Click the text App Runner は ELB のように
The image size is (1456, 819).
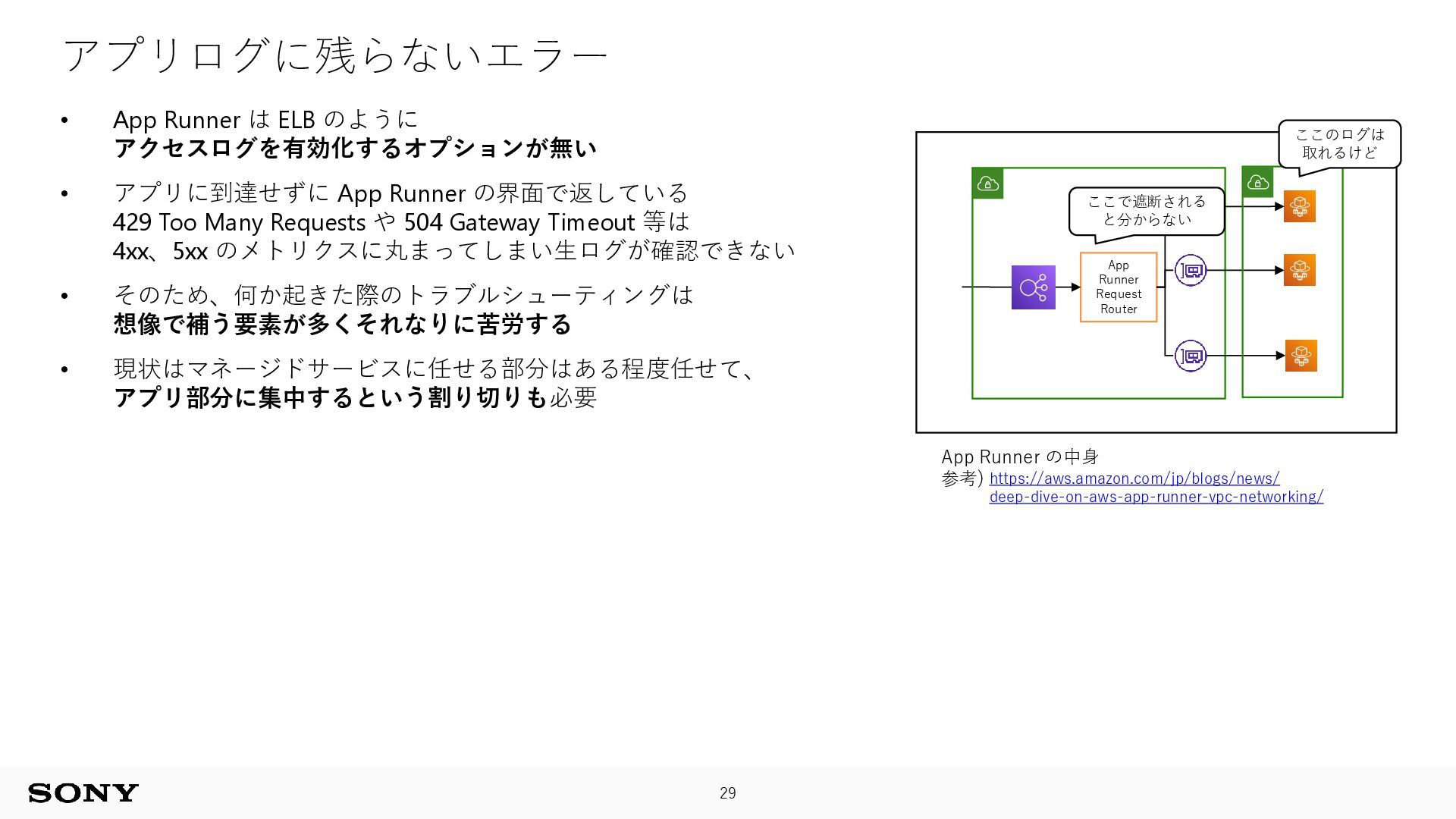pyautogui.click(x=265, y=119)
